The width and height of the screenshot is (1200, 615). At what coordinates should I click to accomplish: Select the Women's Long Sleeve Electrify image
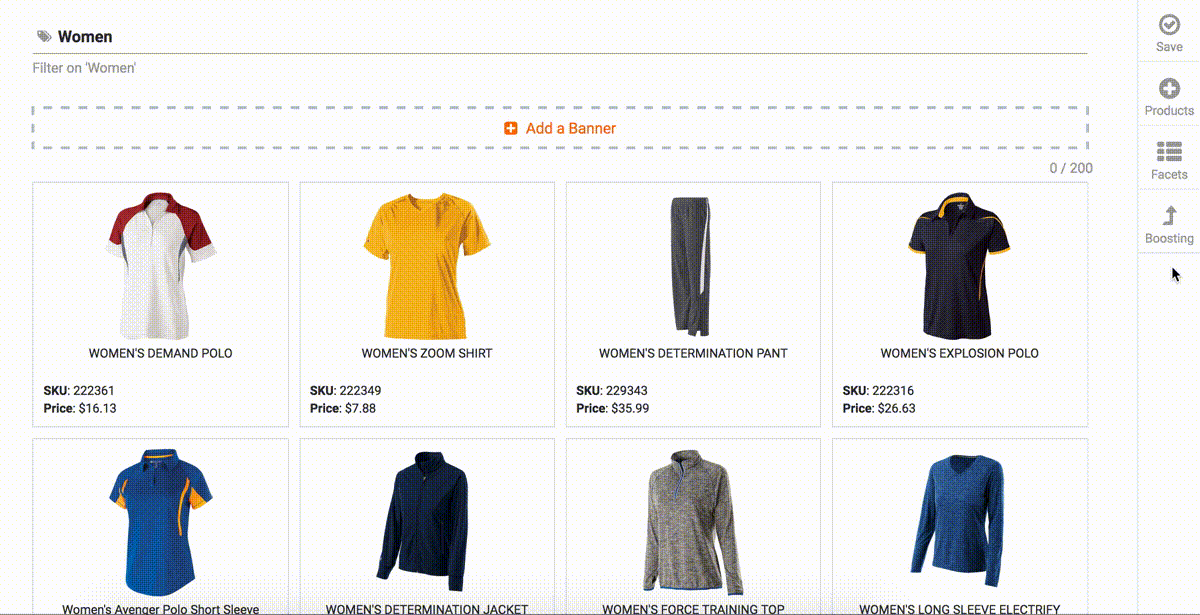tap(959, 520)
